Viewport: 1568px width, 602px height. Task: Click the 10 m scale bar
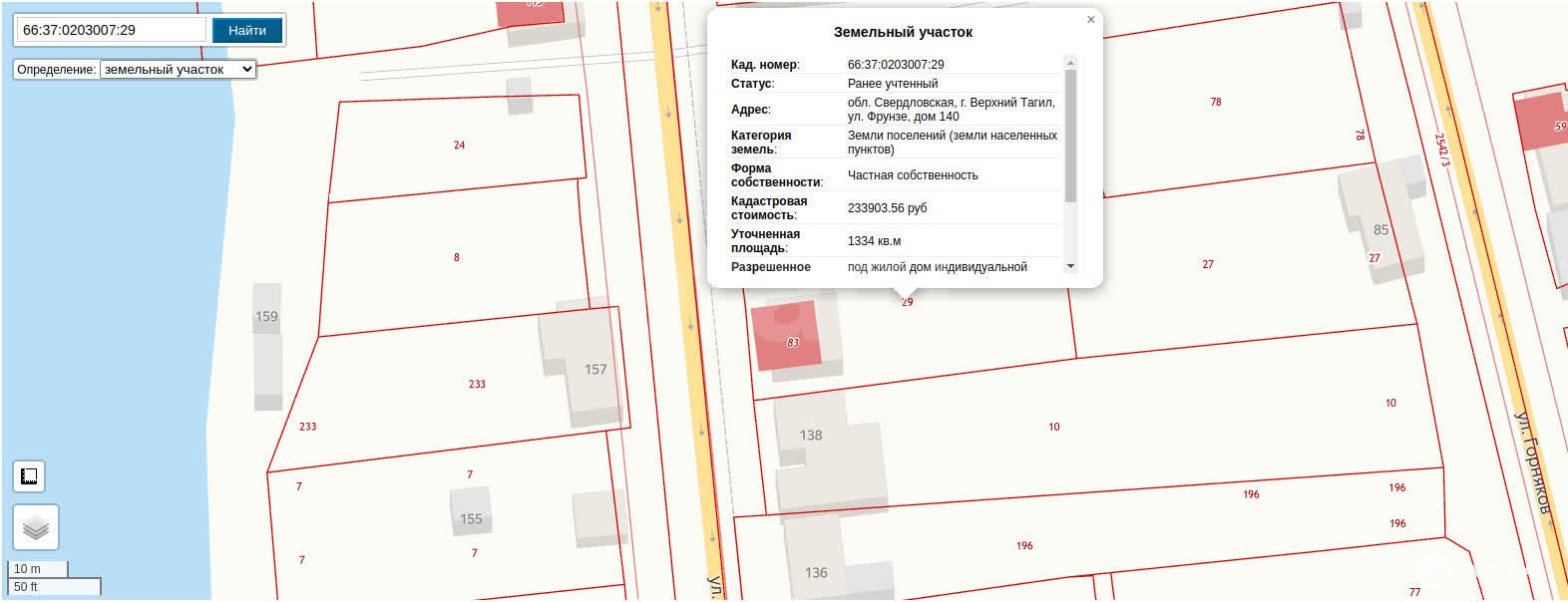pos(38,569)
